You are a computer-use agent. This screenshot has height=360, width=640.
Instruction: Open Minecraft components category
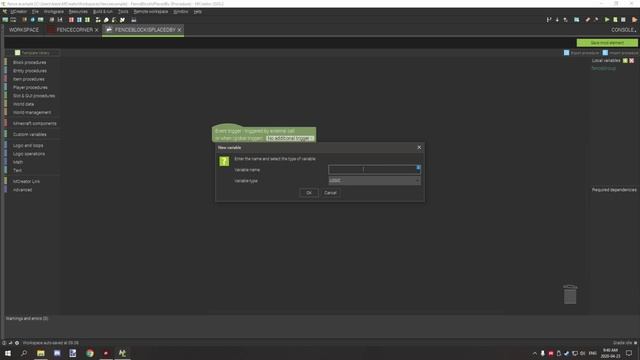[x=35, y=123]
